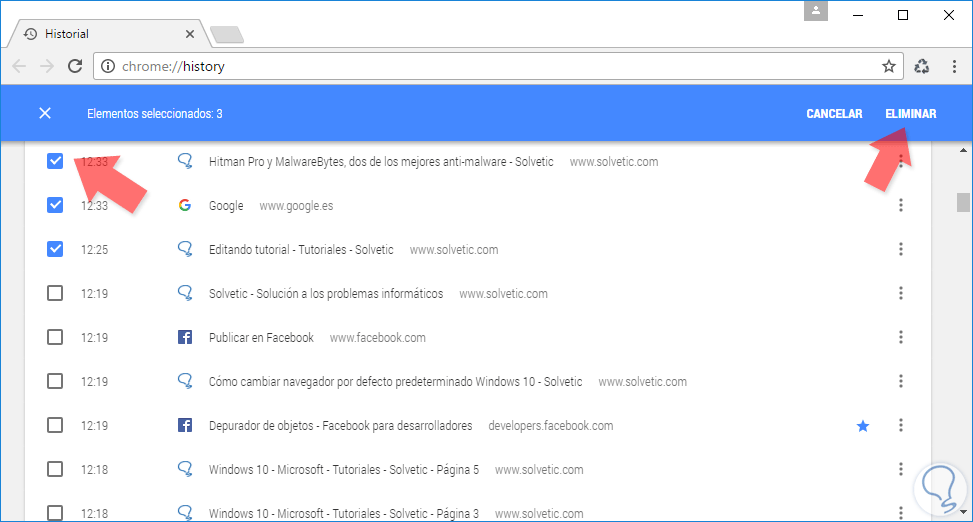
Task: Uncheck the Hitman Pro y MalwareBytes entry
Action: (x=55, y=161)
